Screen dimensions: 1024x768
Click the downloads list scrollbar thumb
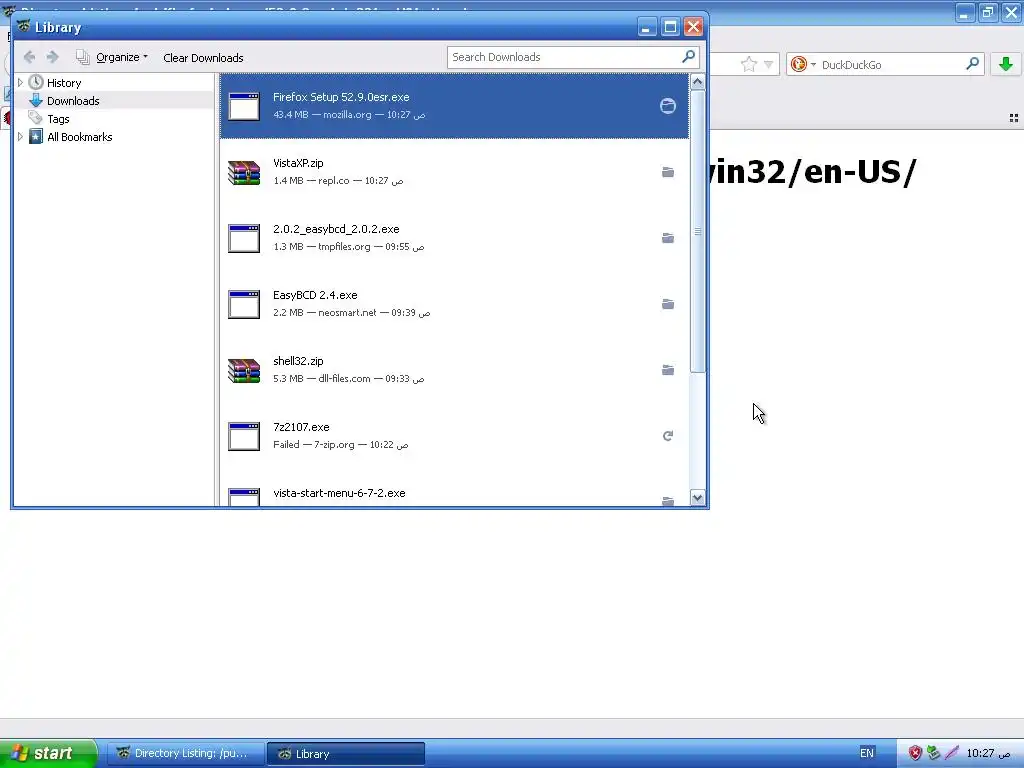(x=697, y=231)
